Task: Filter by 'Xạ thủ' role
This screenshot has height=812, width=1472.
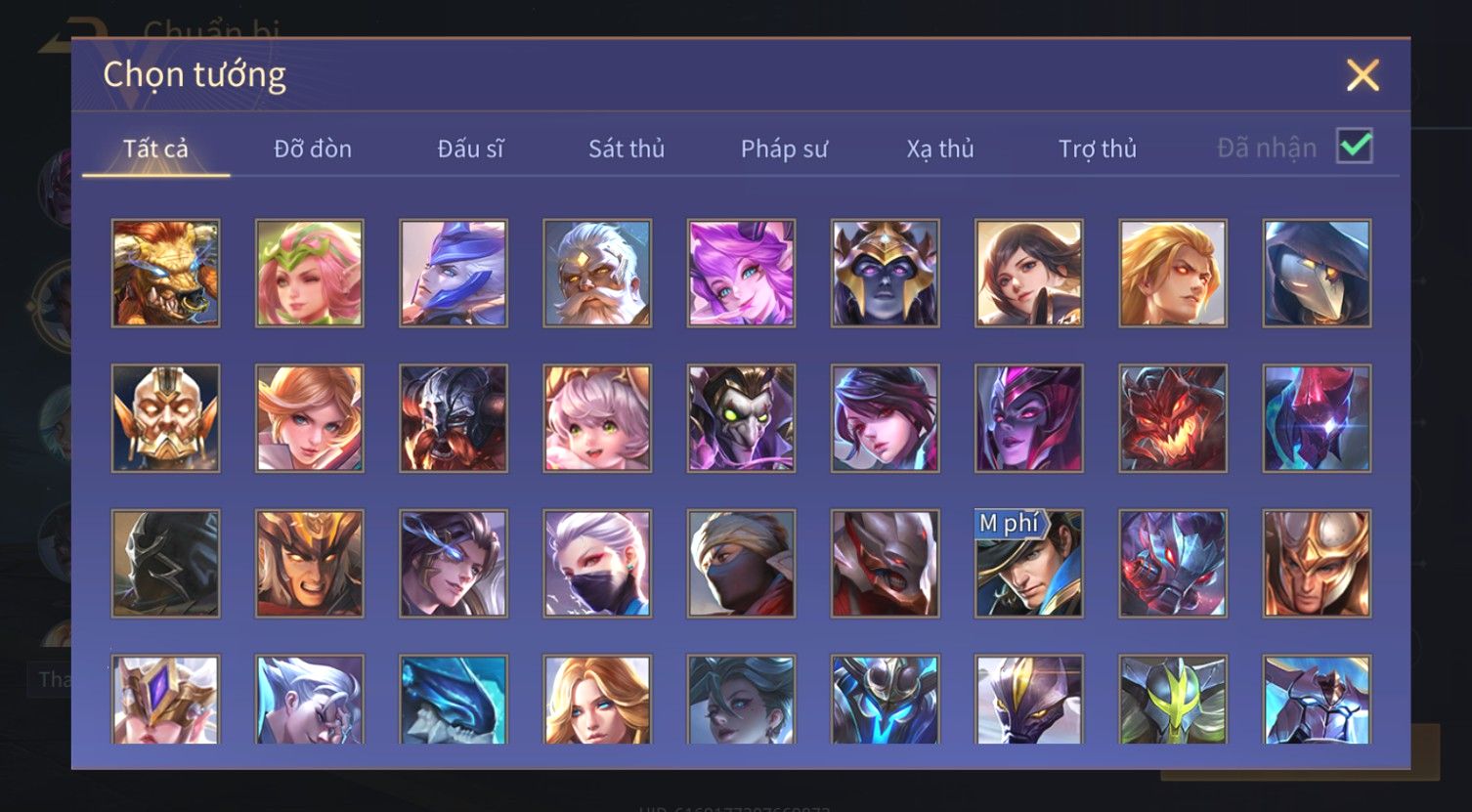Action: (x=940, y=149)
